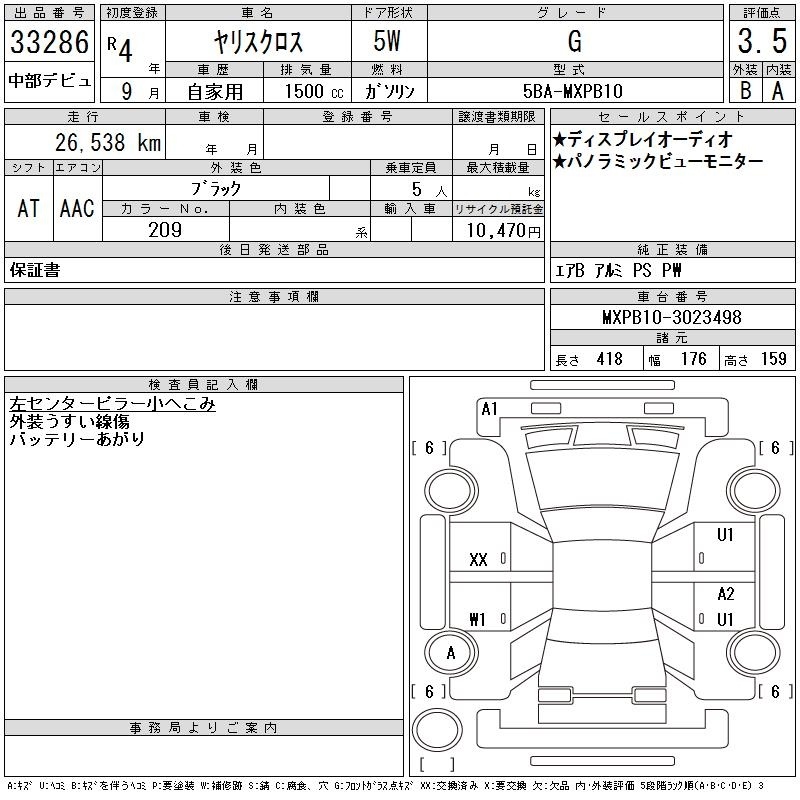The image size is (800, 800).
Task: Click the chassis number MXPB10-3023498
Action: (671, 318)
